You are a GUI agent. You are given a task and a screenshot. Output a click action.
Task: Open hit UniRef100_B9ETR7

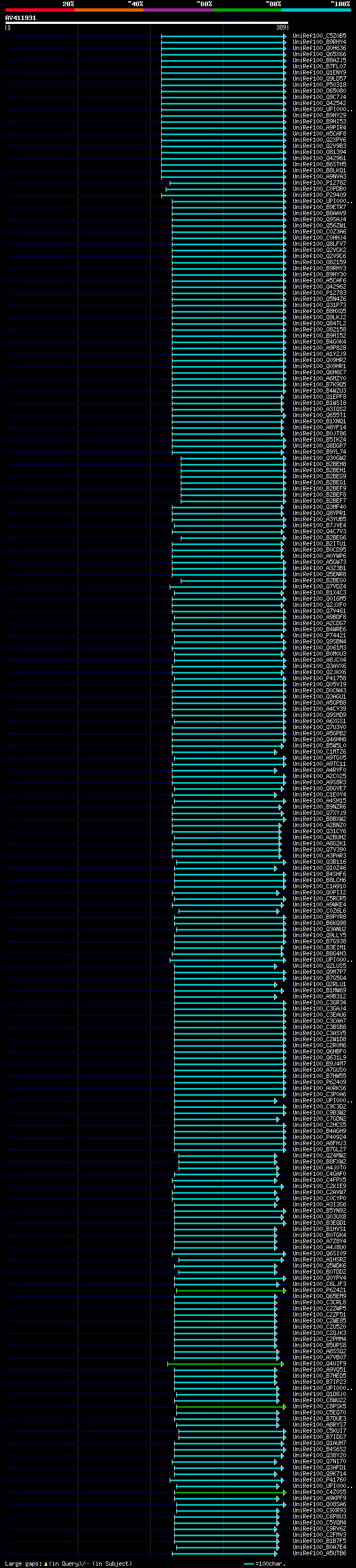[x=319, y=207]
